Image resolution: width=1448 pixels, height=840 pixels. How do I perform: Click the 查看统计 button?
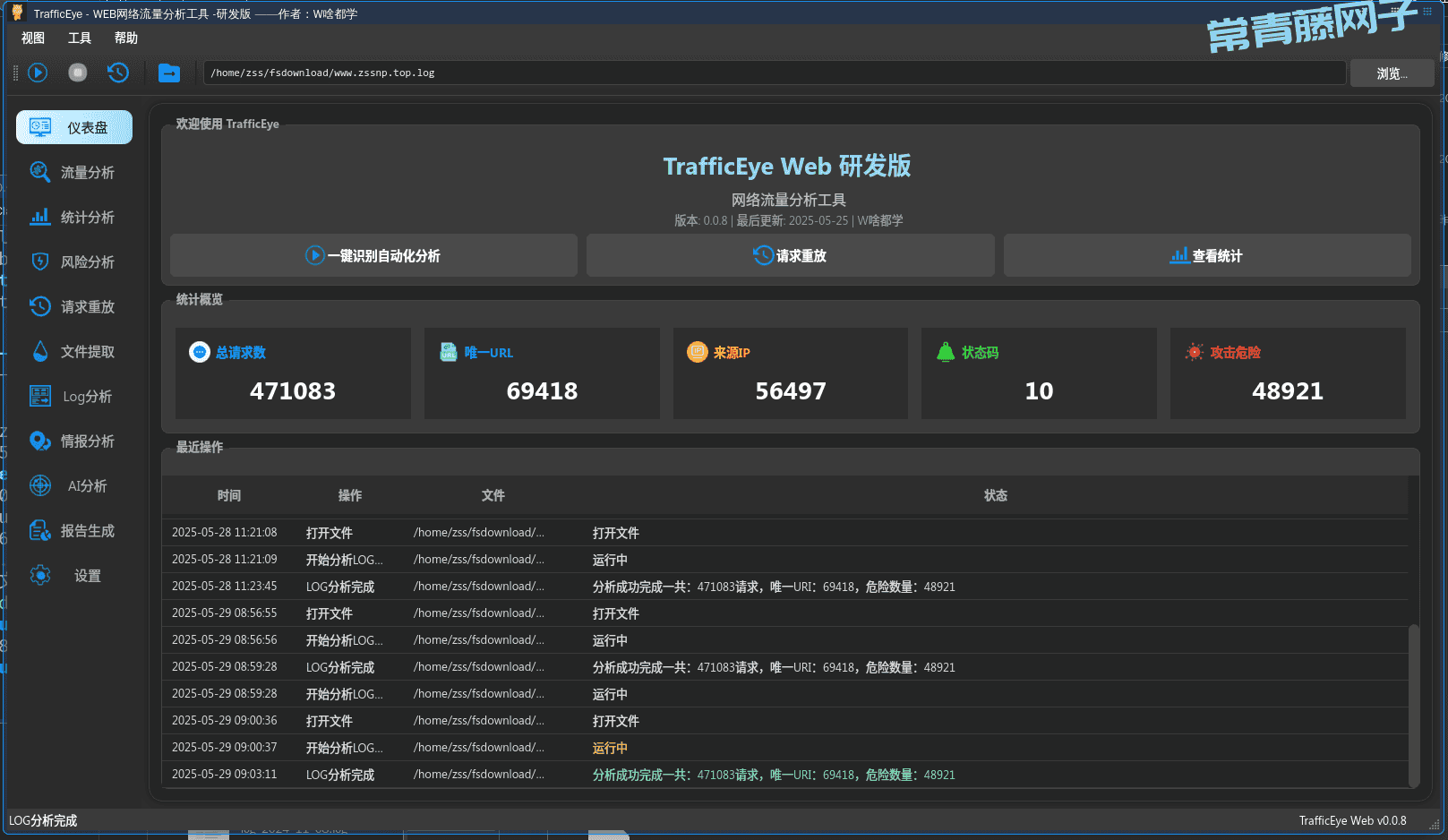(x=1206, y=256)
